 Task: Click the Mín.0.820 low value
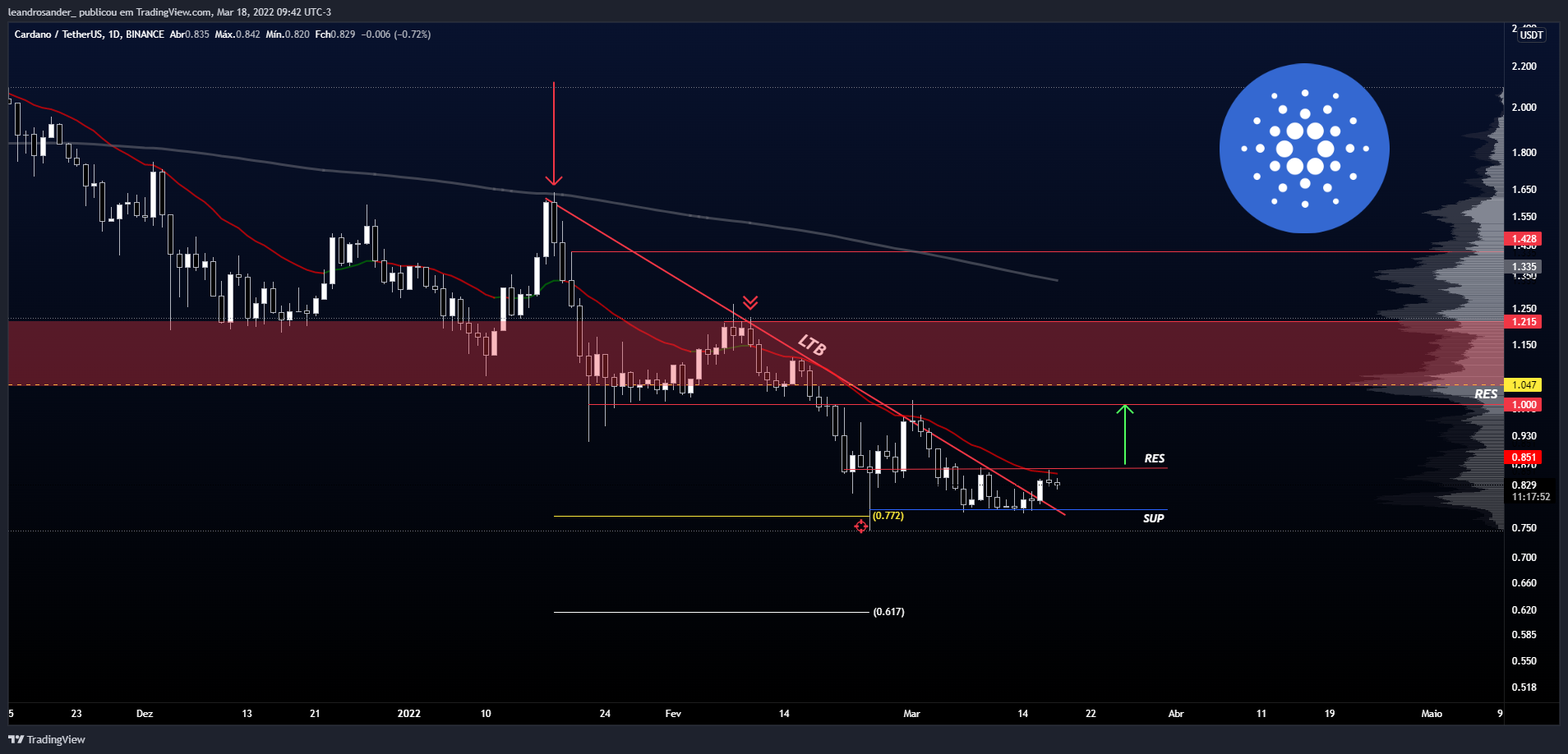click(x=288, y=34)
